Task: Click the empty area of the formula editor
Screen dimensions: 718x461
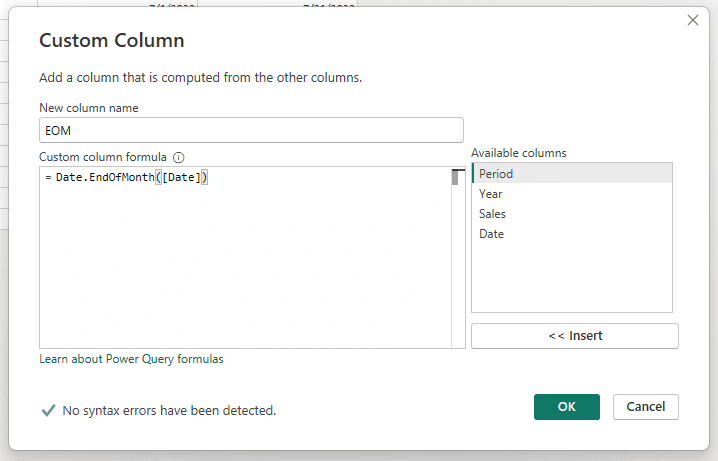Action: point(245,270)
